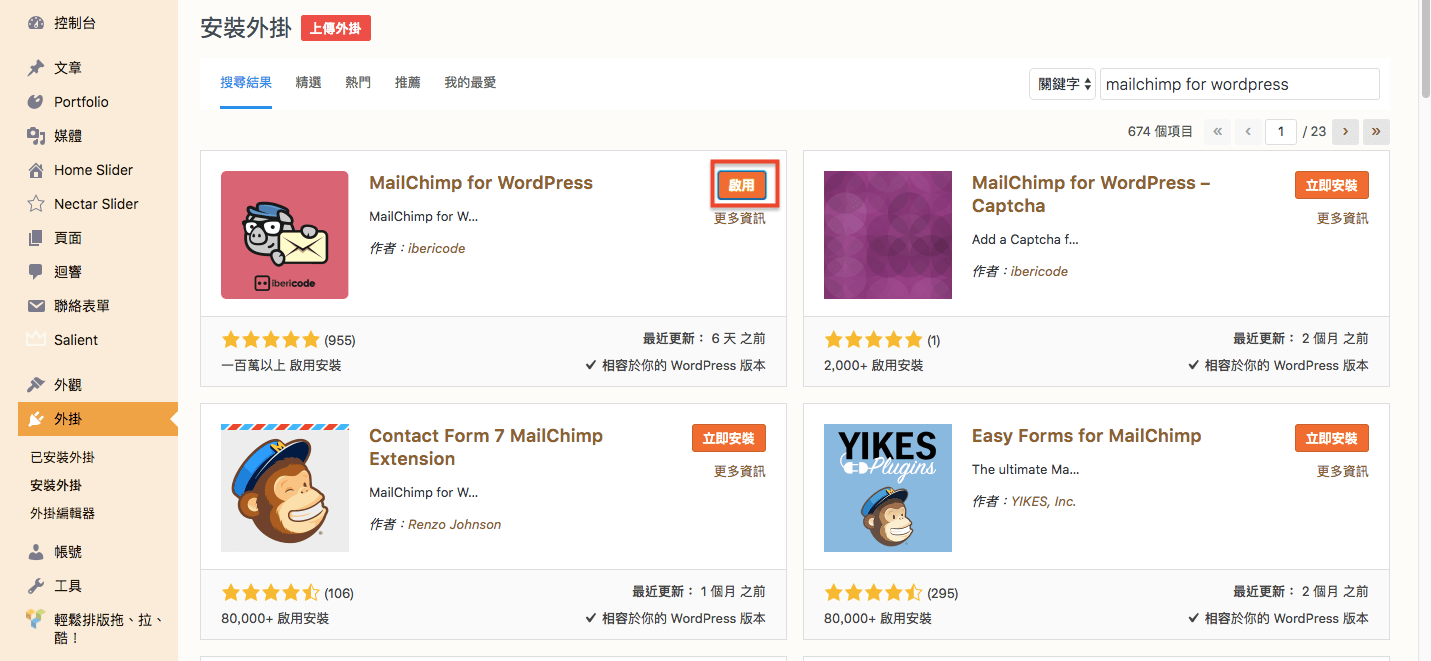The width and height of the screenshot is (1431, 661).
Task: Click the plugin search text field
Action: [1239, 84]
